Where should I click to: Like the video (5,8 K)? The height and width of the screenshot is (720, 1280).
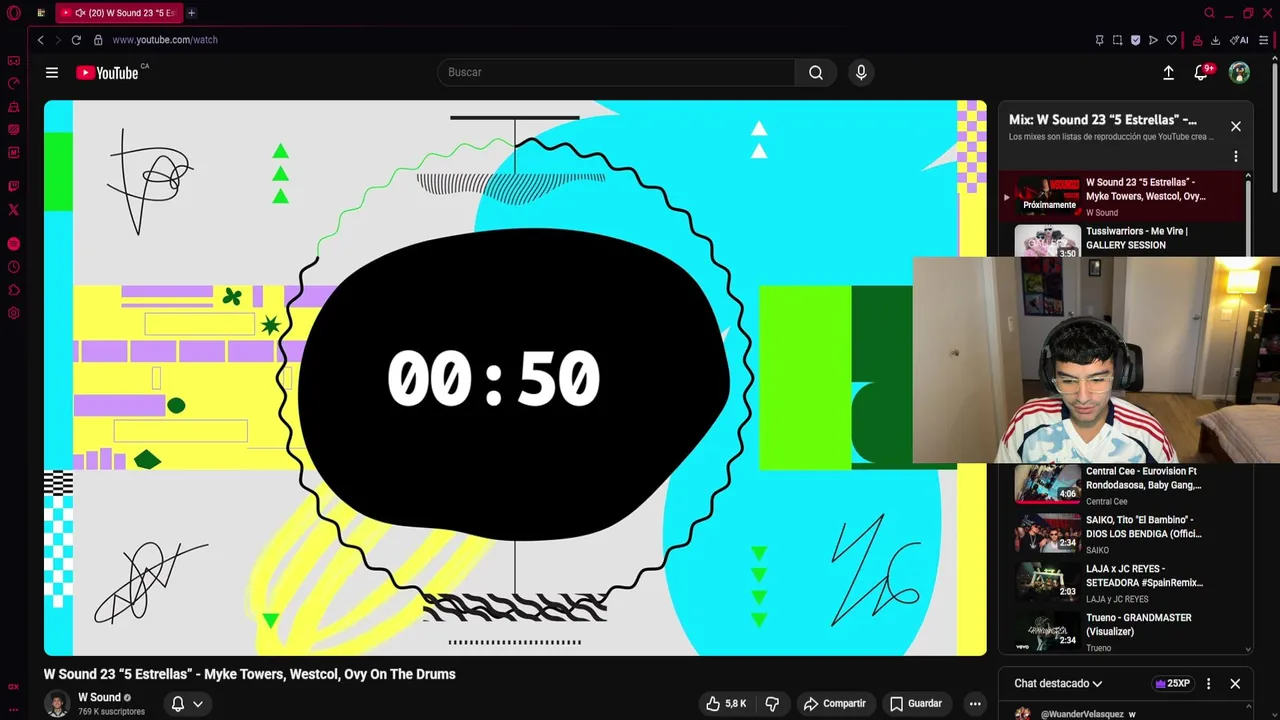(x=727, y=704)
